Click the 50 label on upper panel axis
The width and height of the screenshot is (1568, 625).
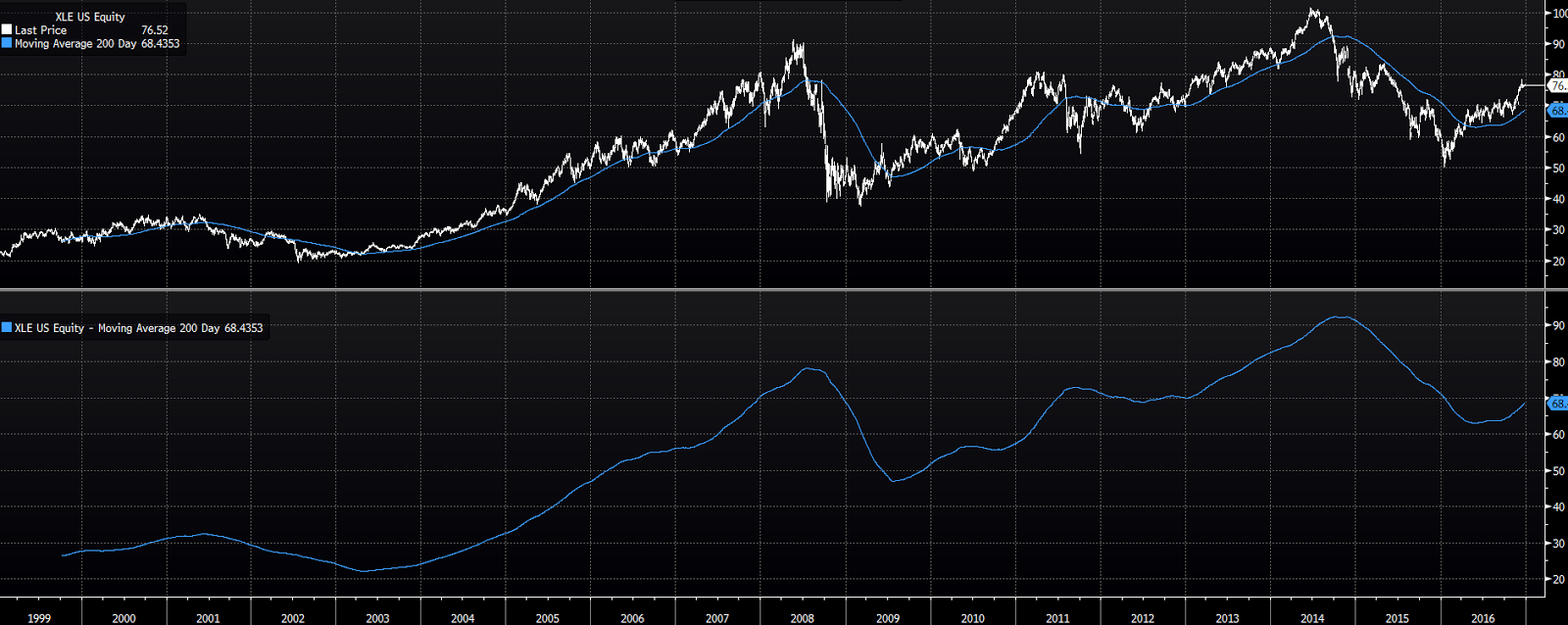point(1558,168)
